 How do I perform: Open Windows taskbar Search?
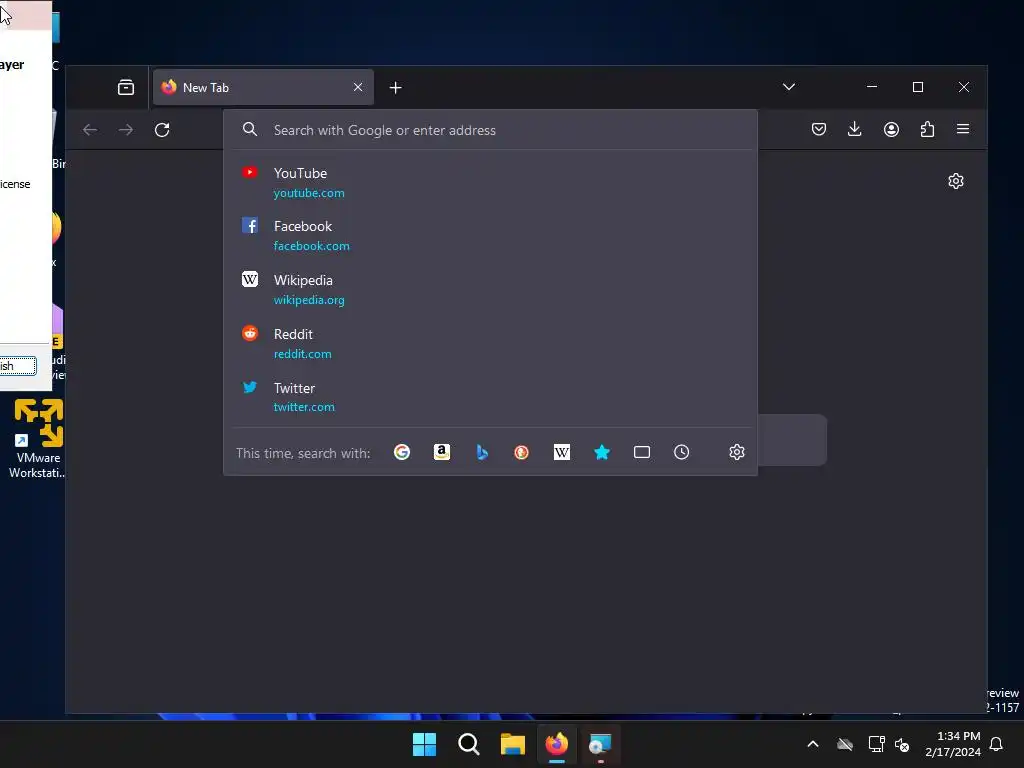click(x=469, y=744)
